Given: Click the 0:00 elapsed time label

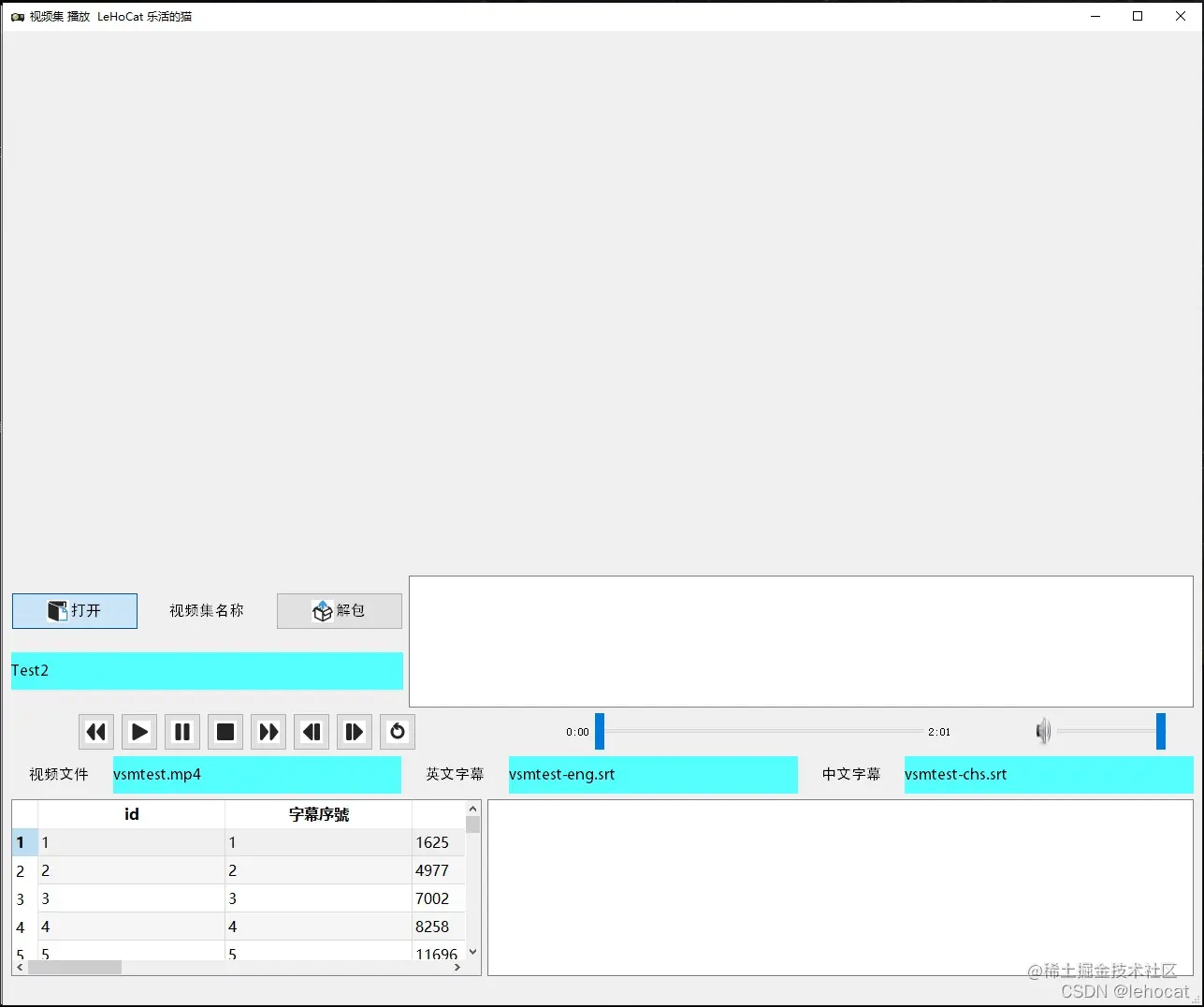Looking at the screenshot, I should point(577,732).
